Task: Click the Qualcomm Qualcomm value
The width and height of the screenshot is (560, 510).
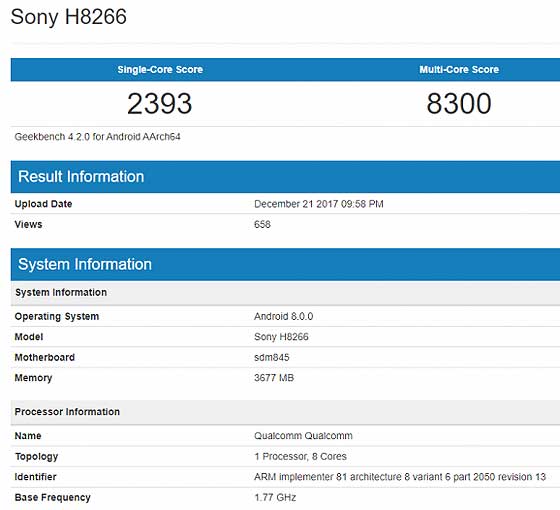Action: tap(303, 436)
